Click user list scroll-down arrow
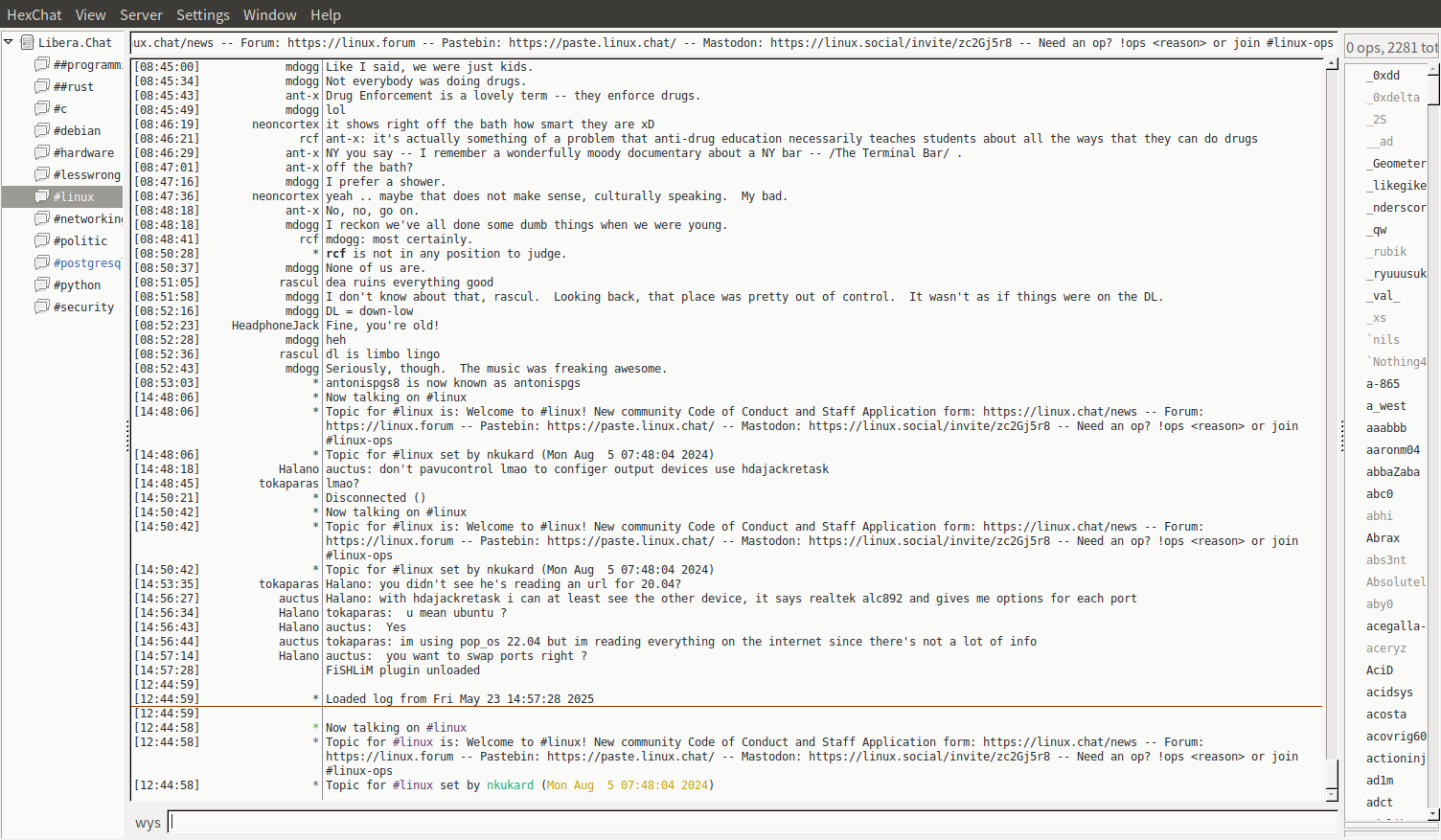The height and width of the screenshot is (840, 1441). coord(1433,814)
